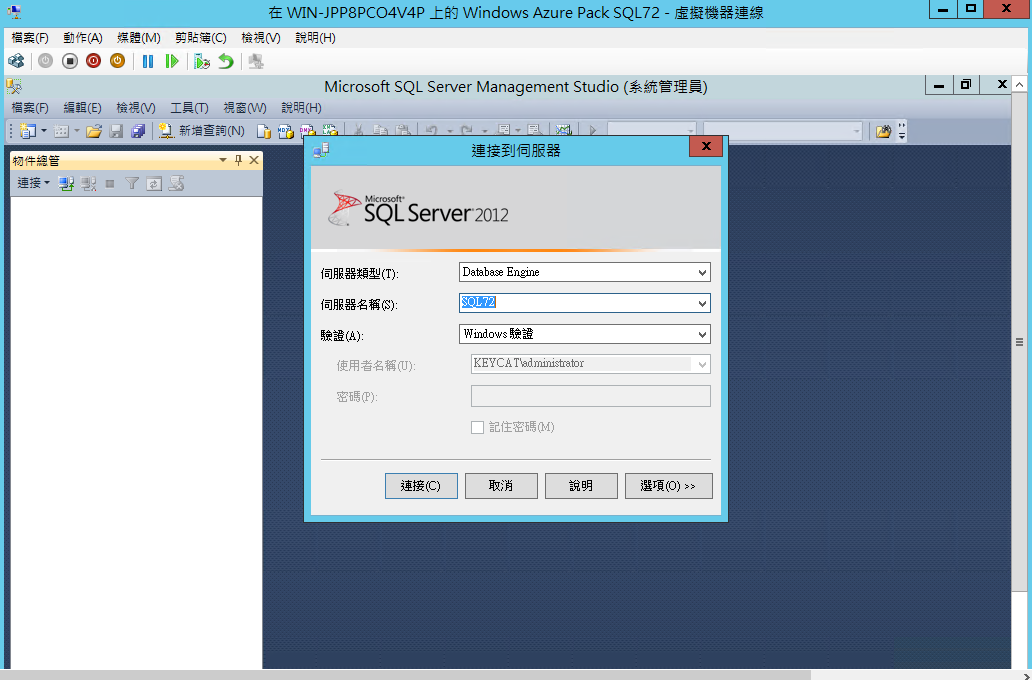Click into the 密碼 password field

[590, 396]
